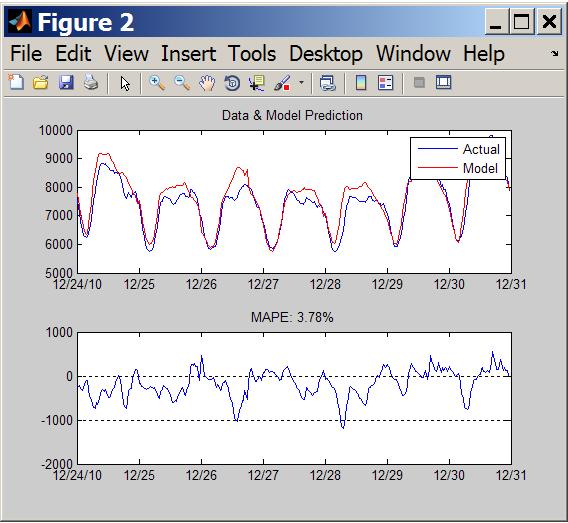The height and width of the screenshot is (523, 568).
Task: Select the Zoom Out magnifier tool
Action: 182,83
